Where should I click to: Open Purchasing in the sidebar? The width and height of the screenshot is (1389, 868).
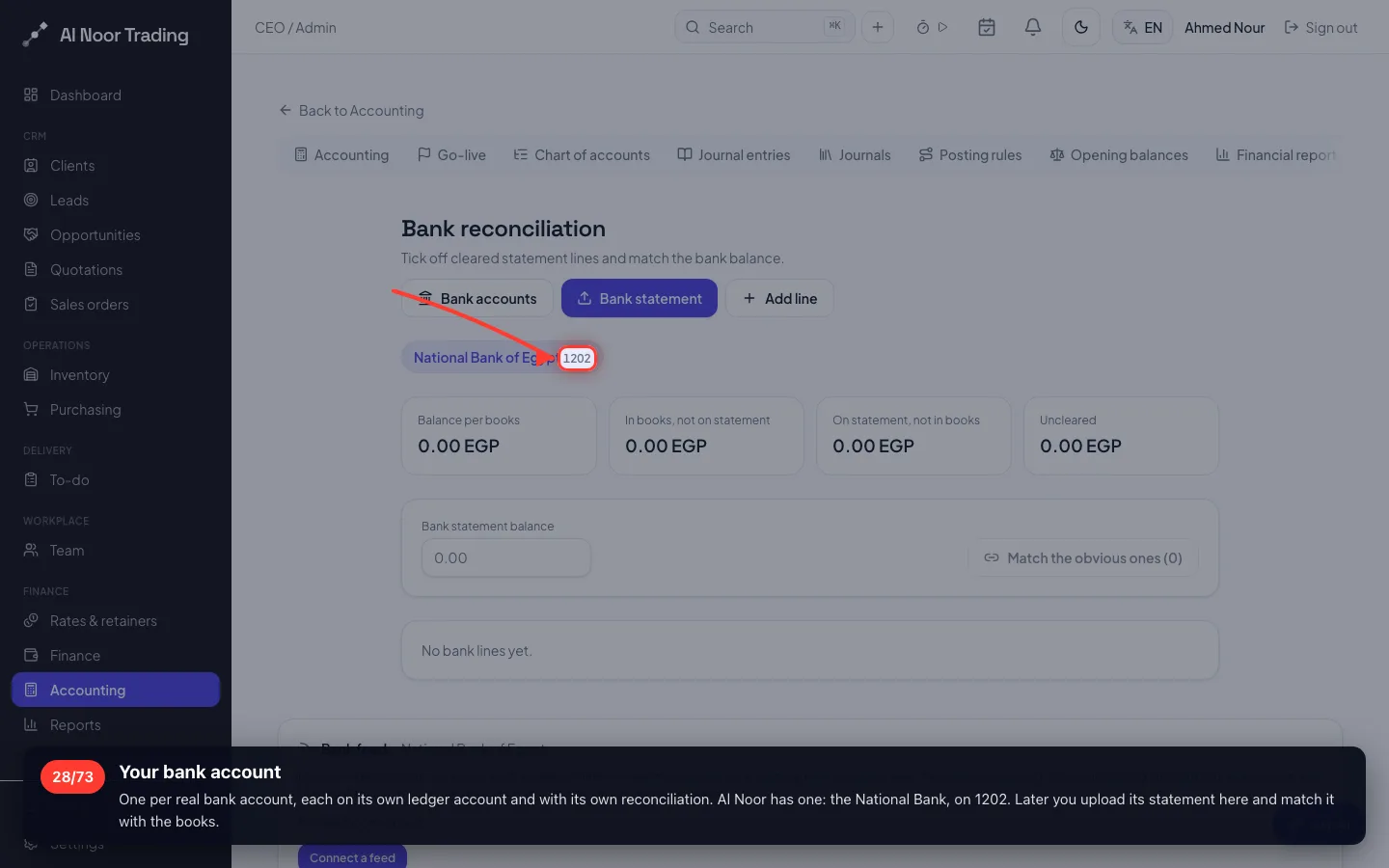click(116, 409)
